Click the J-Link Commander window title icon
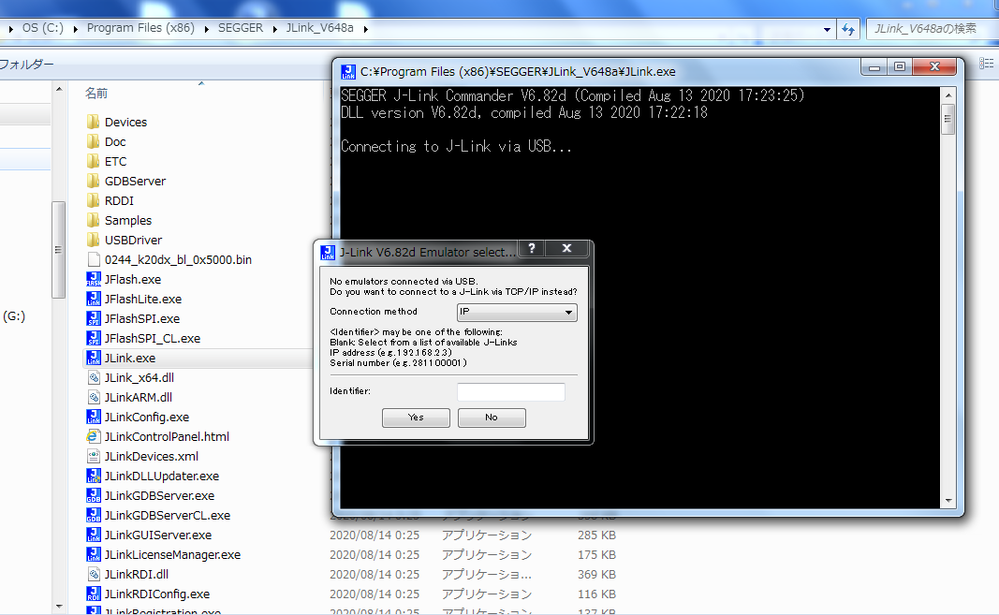Viewport: 999px width, 615px height. pyautogui.click(x=348, y=72)
